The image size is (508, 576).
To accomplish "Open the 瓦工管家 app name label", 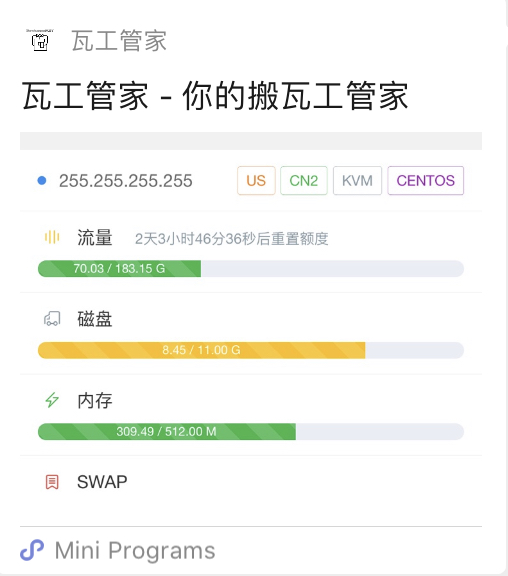I will pyautogui.click(x=119, y=40).
